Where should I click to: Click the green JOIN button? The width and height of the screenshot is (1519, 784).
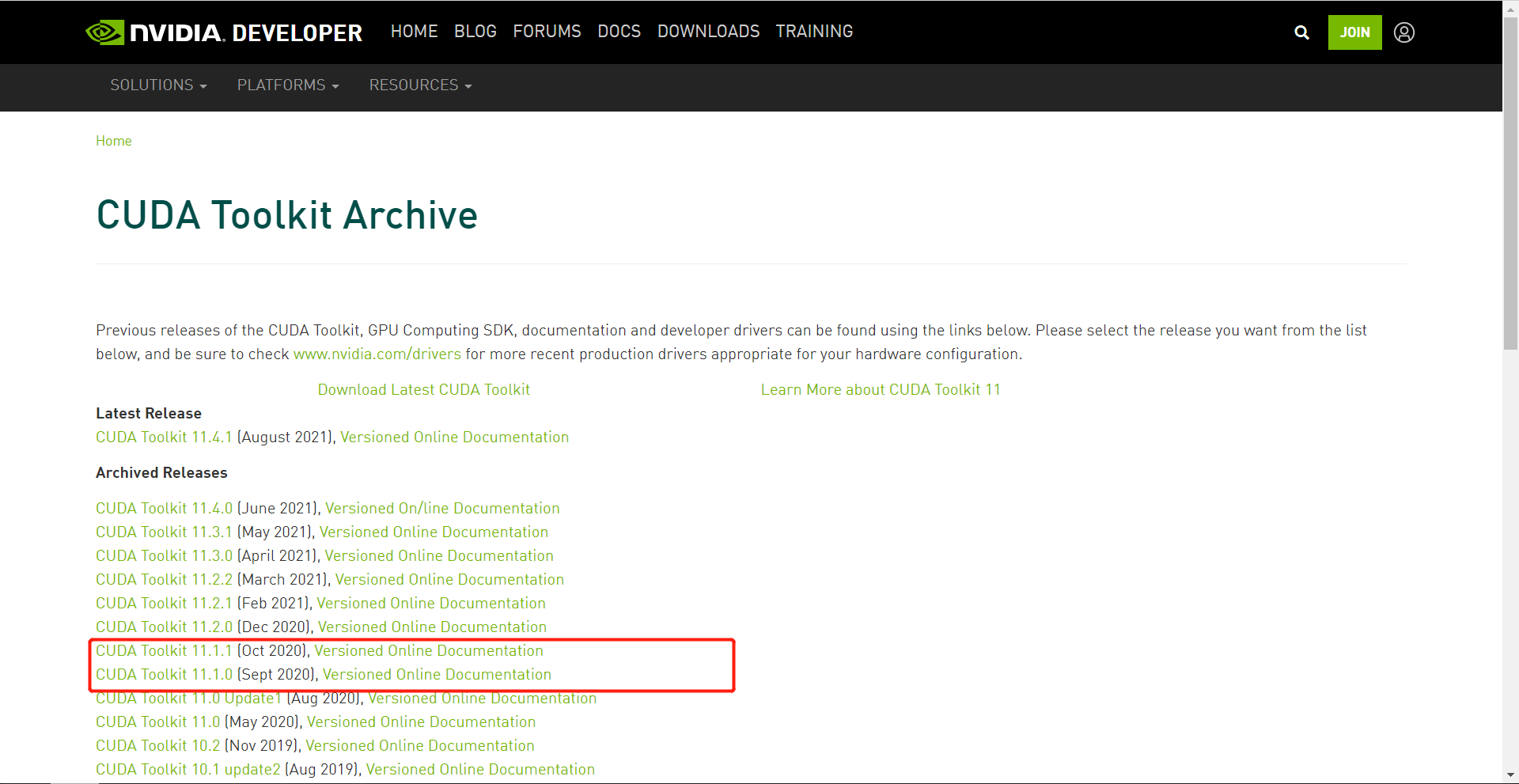coord(1354,32)
